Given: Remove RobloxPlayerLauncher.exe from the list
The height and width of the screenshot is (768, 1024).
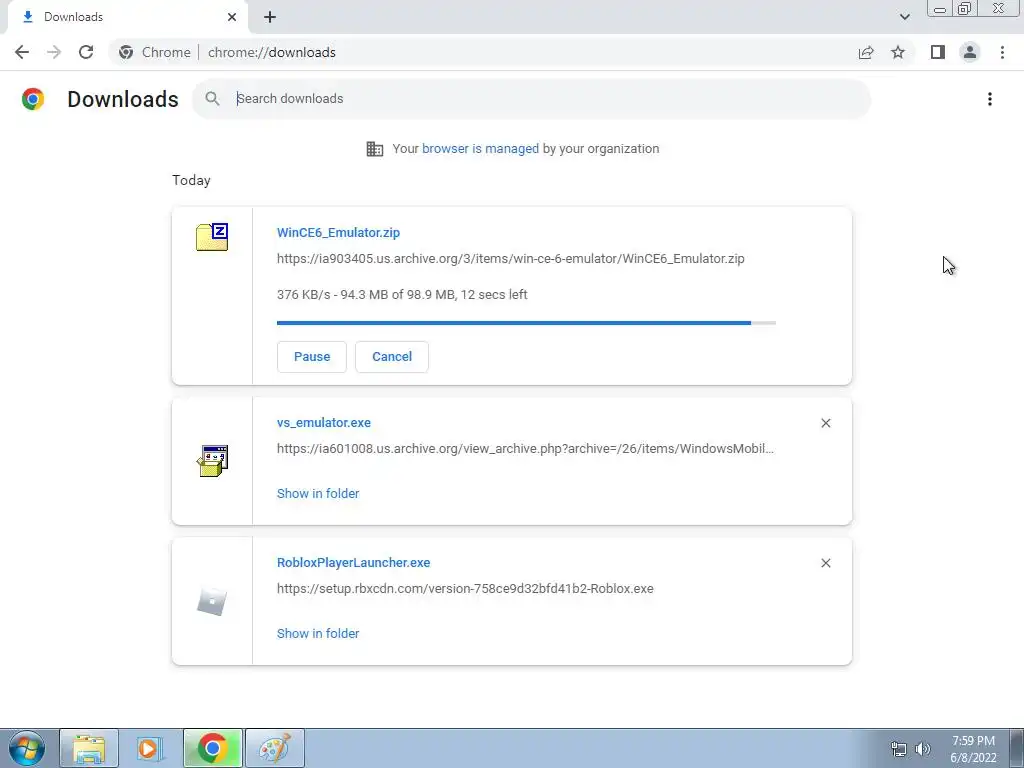Looking at the screenshot, I should click(x=825, y=563).
